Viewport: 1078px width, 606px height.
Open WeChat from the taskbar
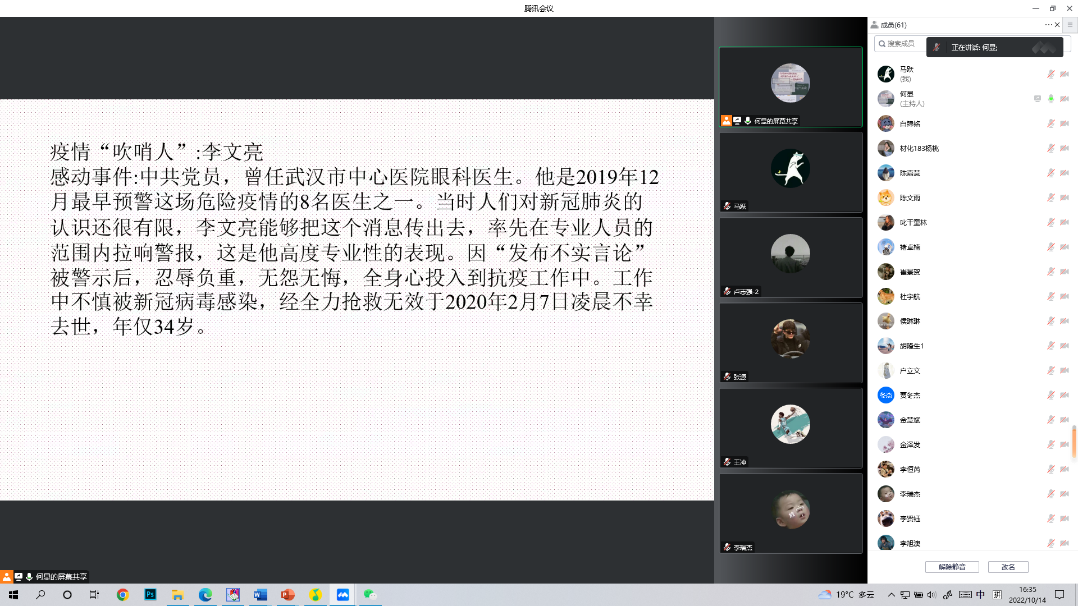click(369, 594)
